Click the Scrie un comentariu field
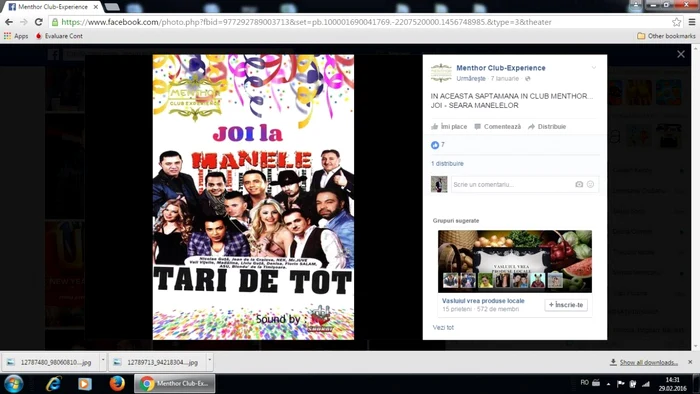The width and height of the screenshot is (700, 394). pyautogui.click(x=512, y=184)
